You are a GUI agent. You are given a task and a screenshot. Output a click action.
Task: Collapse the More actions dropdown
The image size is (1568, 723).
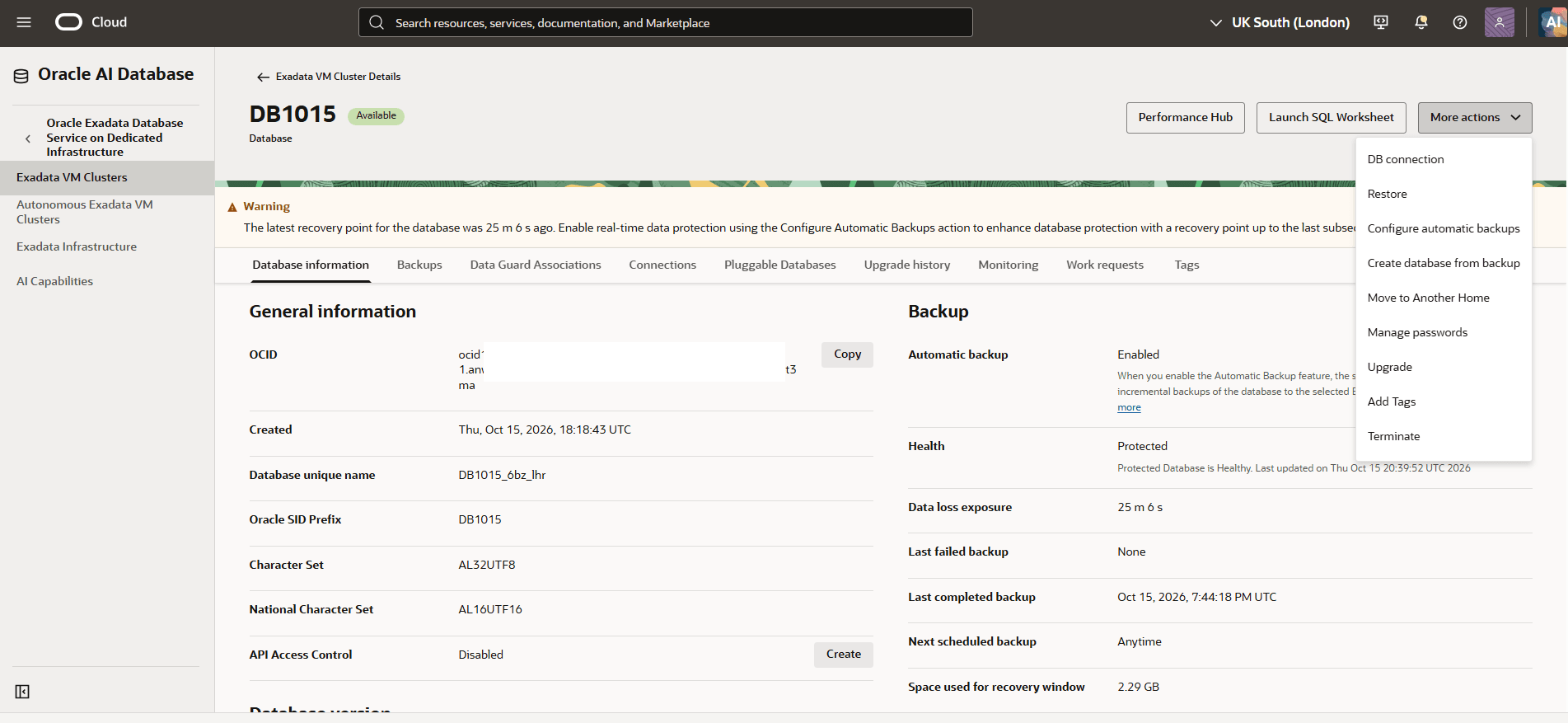click(x=1475, y=117)
